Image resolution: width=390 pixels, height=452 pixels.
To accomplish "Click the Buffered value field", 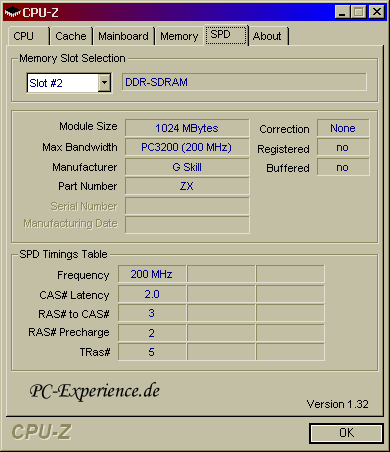I will tap(343, 167).
